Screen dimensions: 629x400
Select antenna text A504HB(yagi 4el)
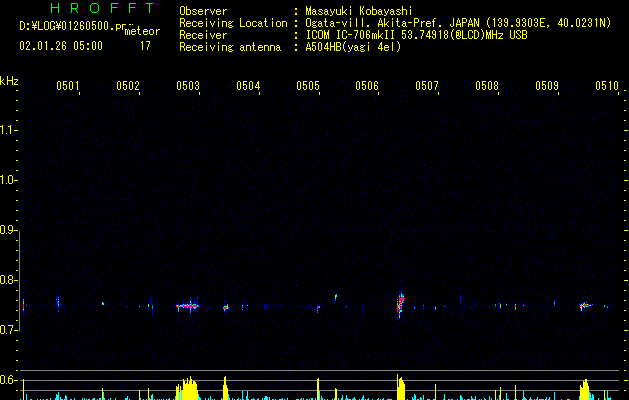pos(353,47)
